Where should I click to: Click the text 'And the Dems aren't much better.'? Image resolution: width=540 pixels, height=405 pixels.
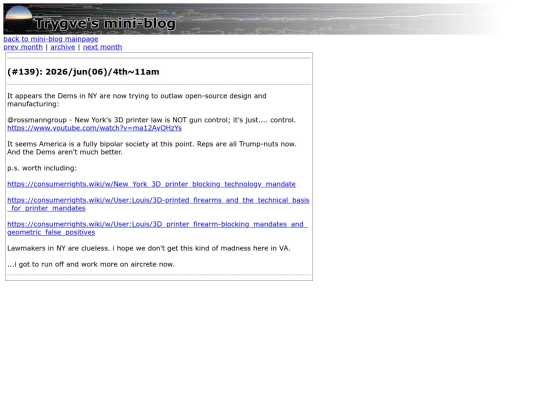65,152
